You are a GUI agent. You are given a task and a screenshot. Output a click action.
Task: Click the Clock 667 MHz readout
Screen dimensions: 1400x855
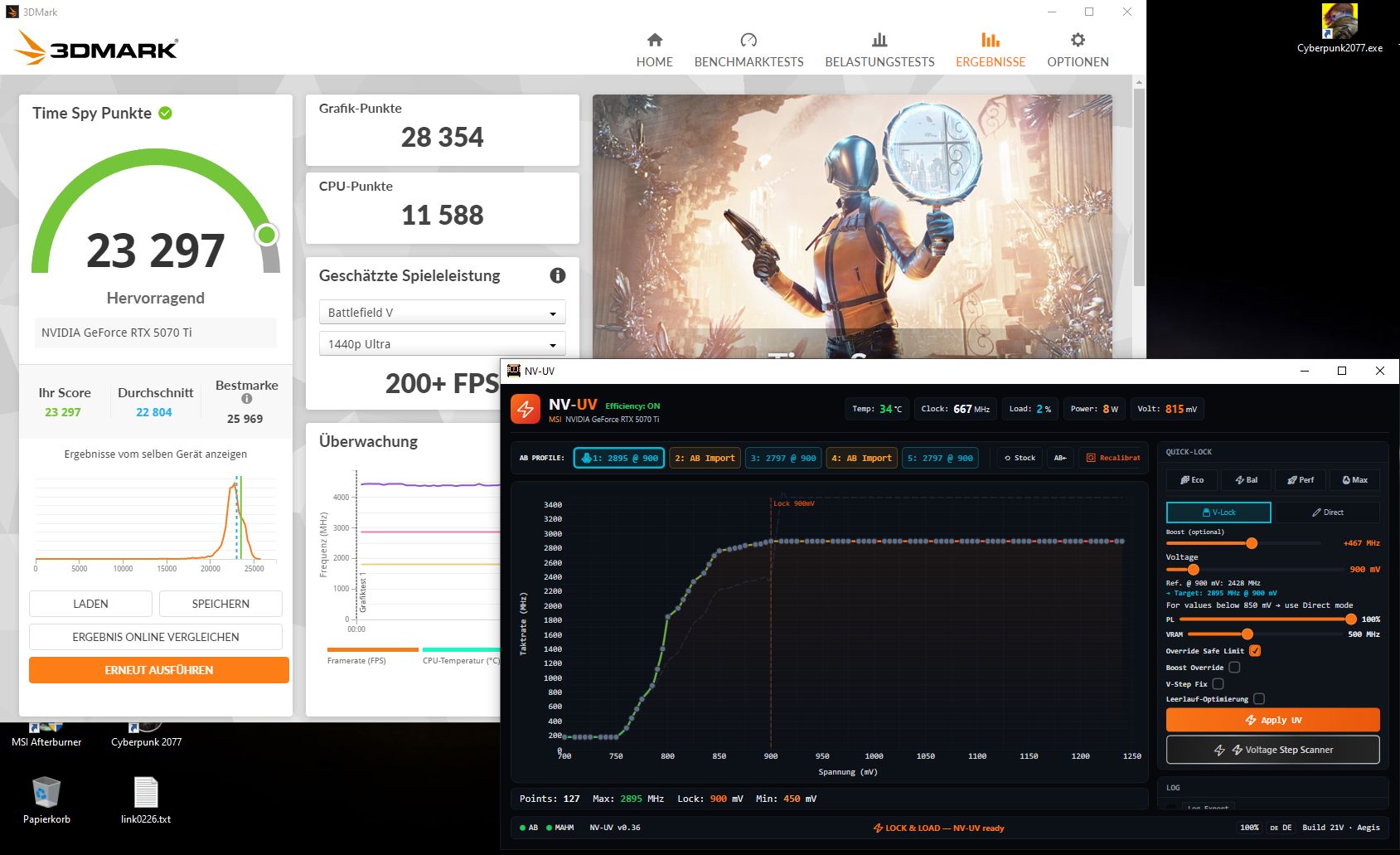click(956, 409)
